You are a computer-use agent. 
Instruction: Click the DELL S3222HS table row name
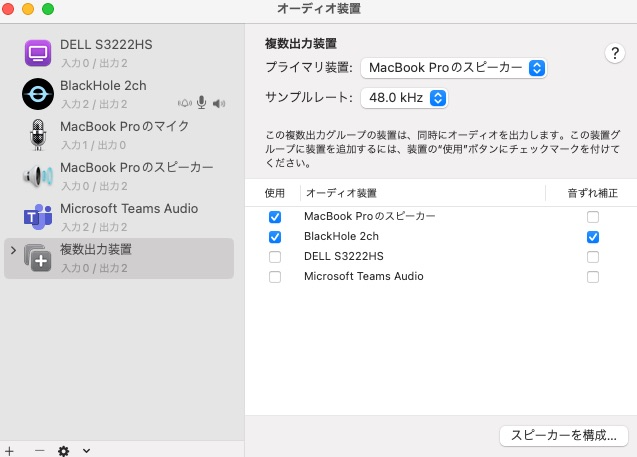(x=344, y=256)
